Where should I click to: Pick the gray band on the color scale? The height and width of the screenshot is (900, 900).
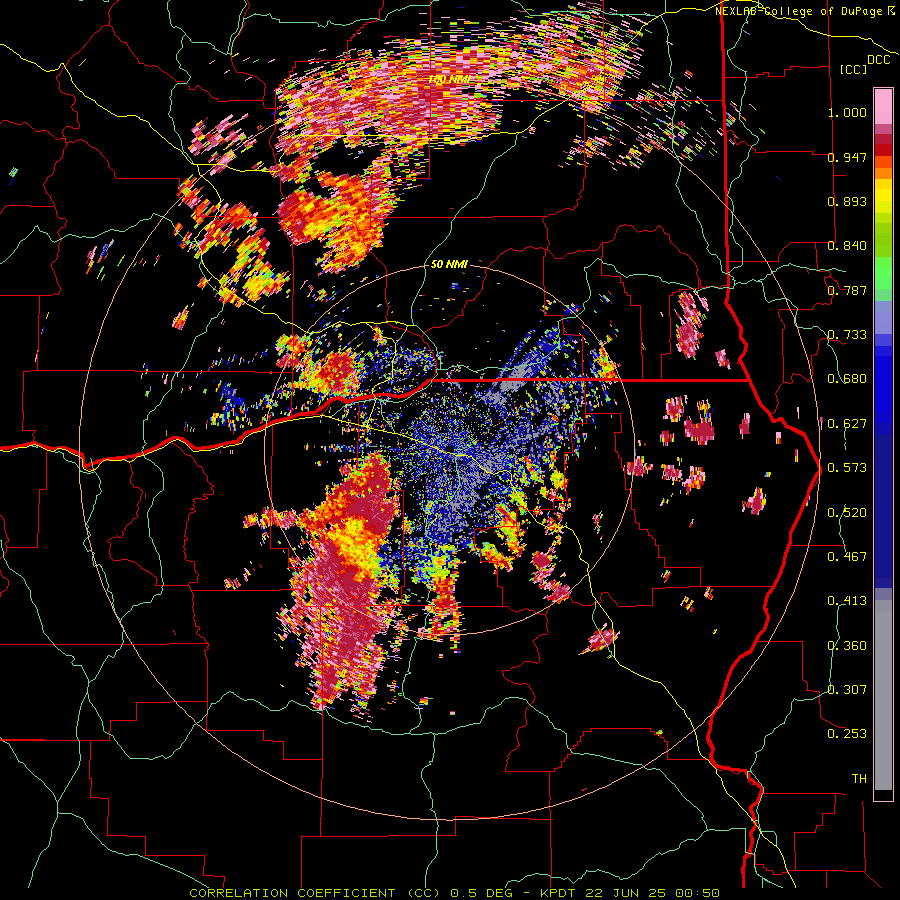[883, 695]
